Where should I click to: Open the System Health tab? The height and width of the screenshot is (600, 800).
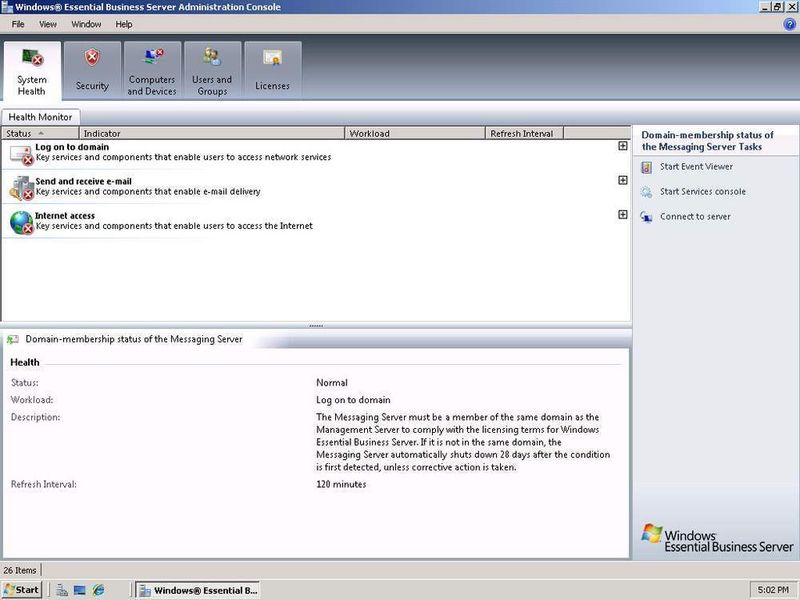[x=32, y=70]
